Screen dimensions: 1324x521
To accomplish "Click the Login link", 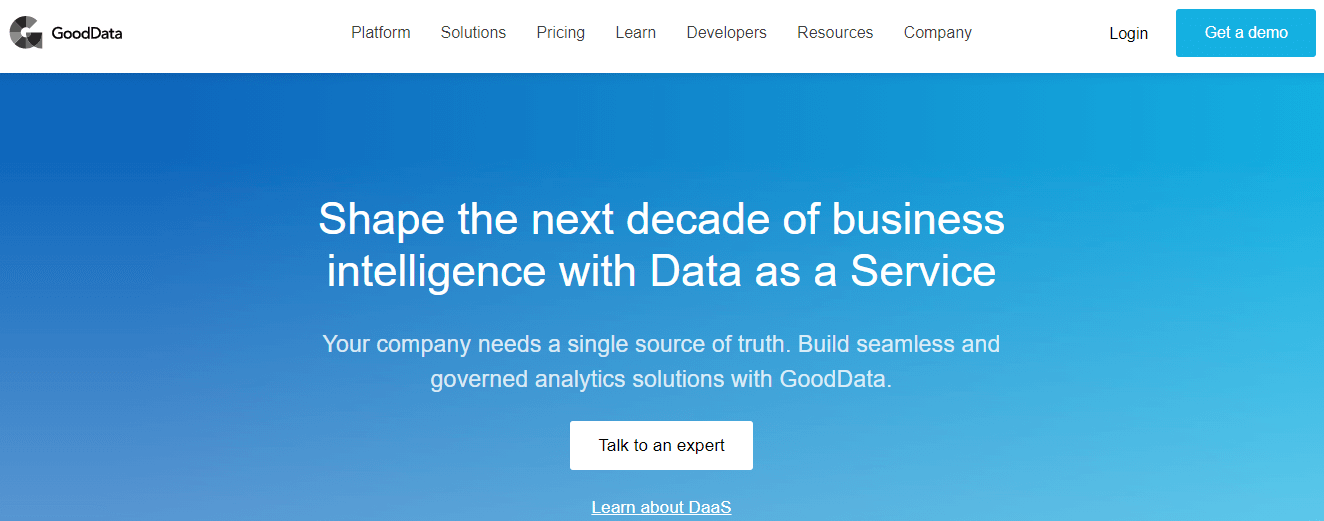I will [1129, 33].
